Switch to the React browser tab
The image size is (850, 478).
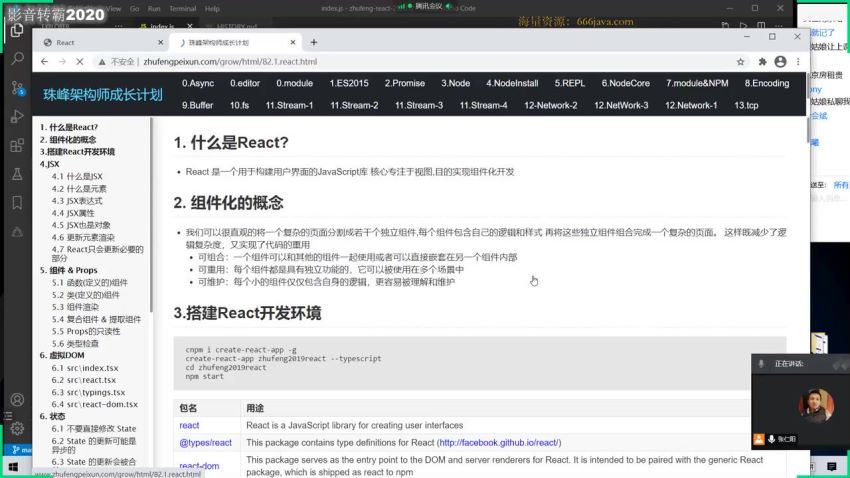pos(101,42)
